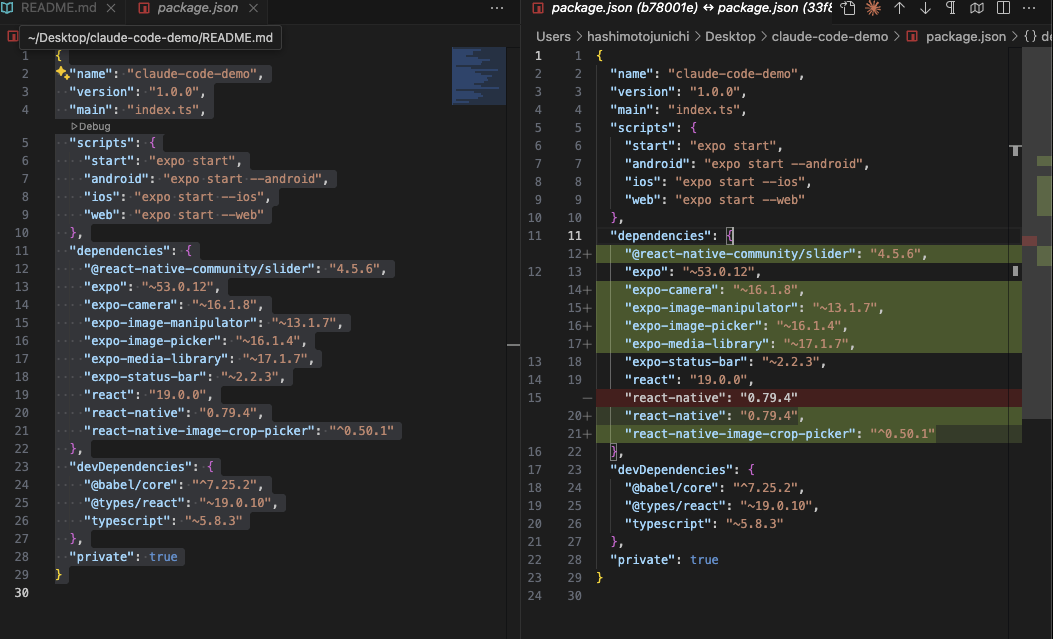Click the added react-native-image-crop-picker line in diff
Image resolution: width=1053 pixels, height=639 pixels.
click(809, 434)
